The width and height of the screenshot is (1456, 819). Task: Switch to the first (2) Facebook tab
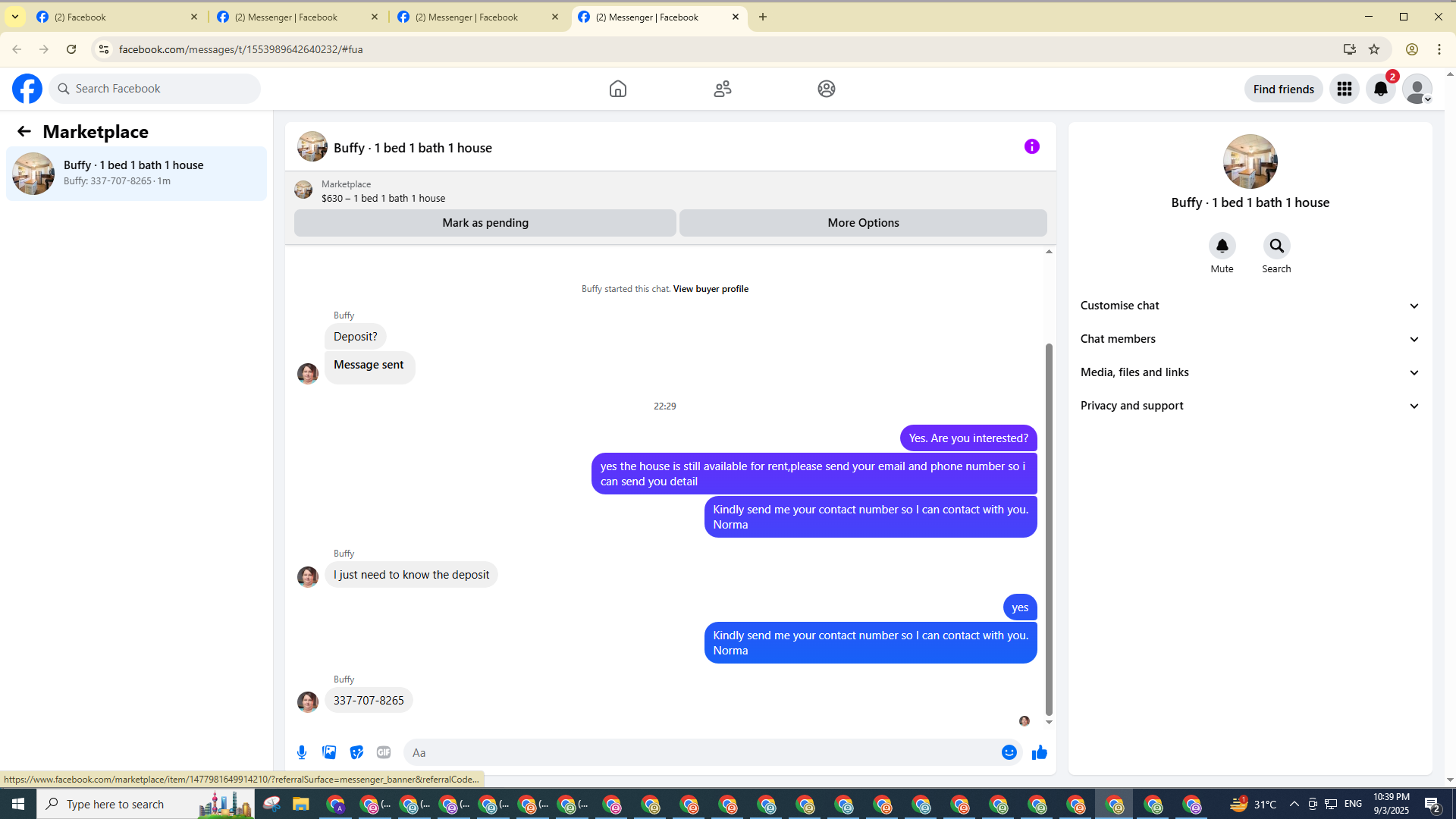tap(118, 17)
